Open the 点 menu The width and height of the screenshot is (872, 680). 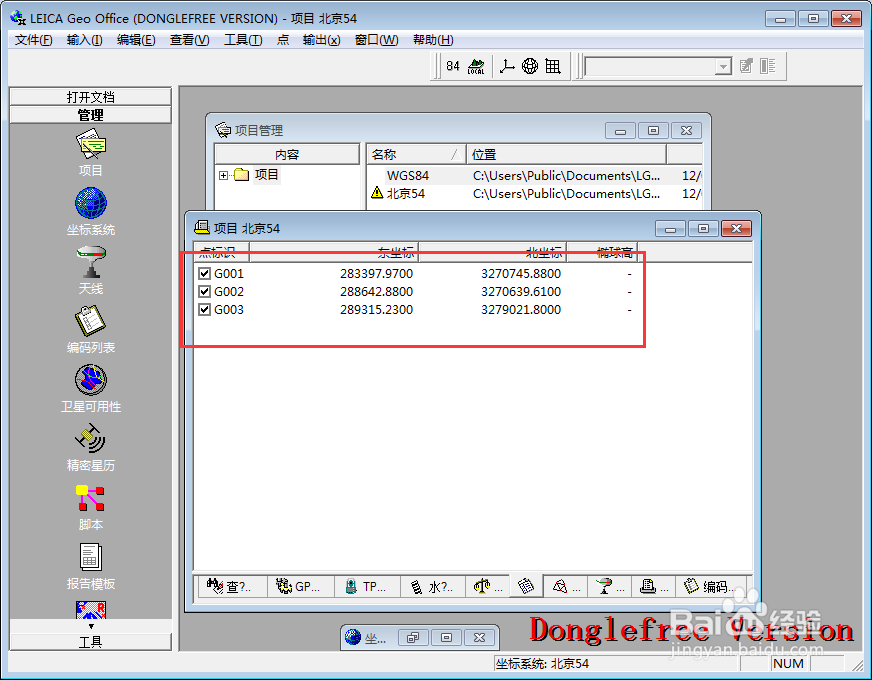tap(283, 40)
